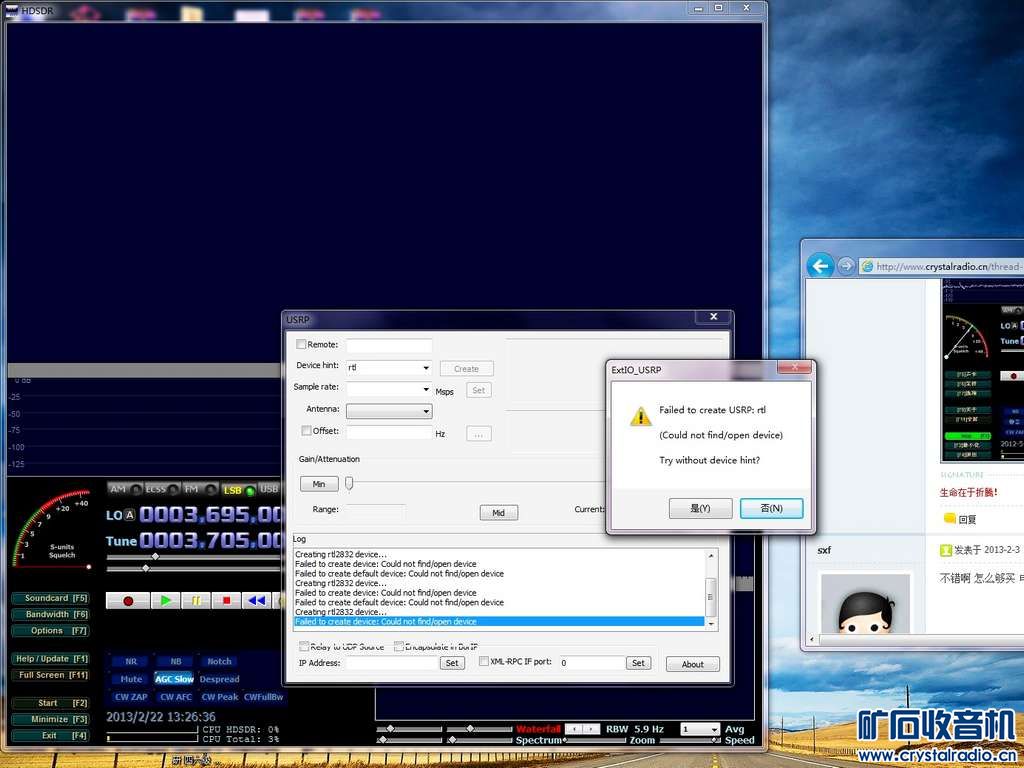Screen dimensions: 1024x768
Task: Click the IE browser back arrow
Action: coord(821,266)
